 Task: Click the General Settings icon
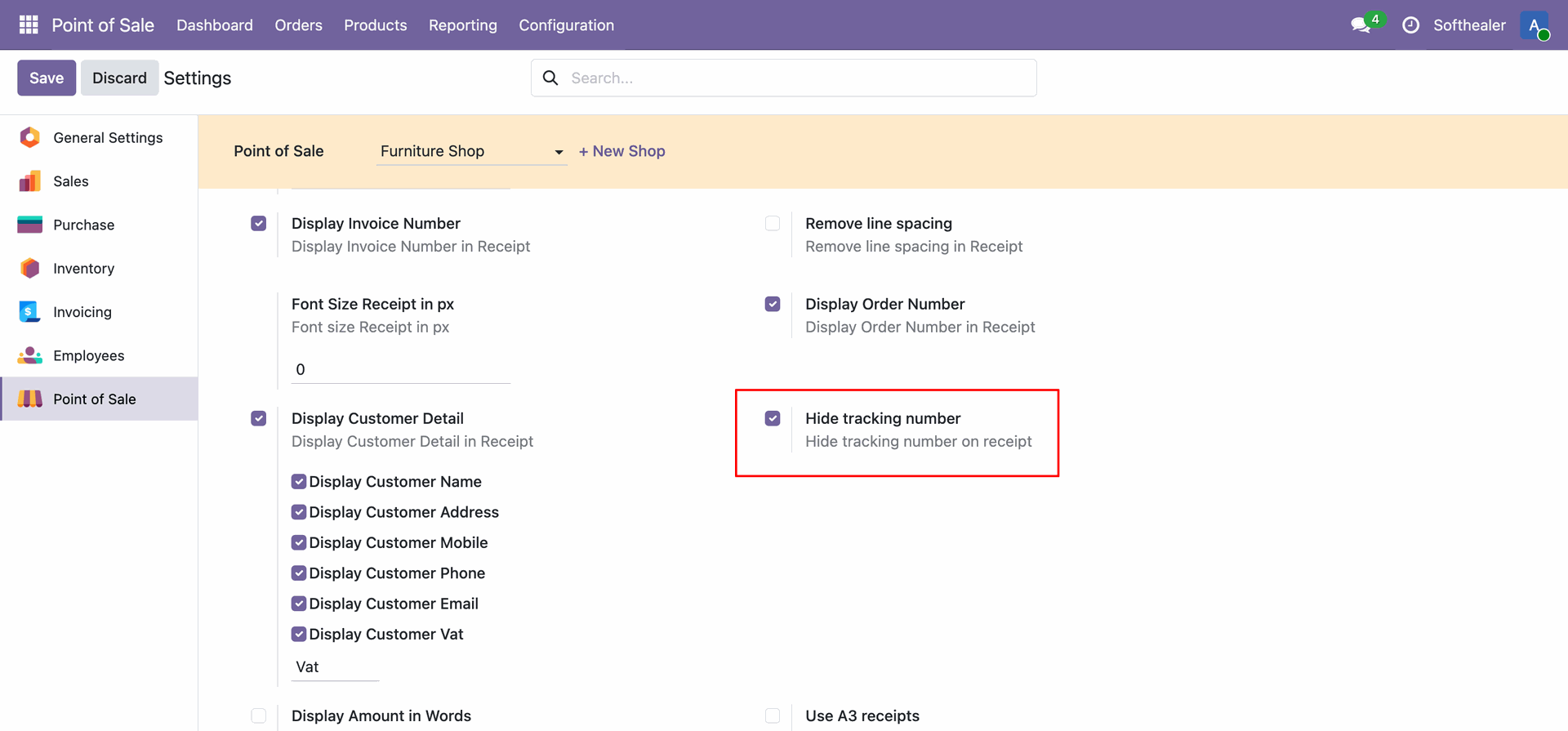coord(30,137)
